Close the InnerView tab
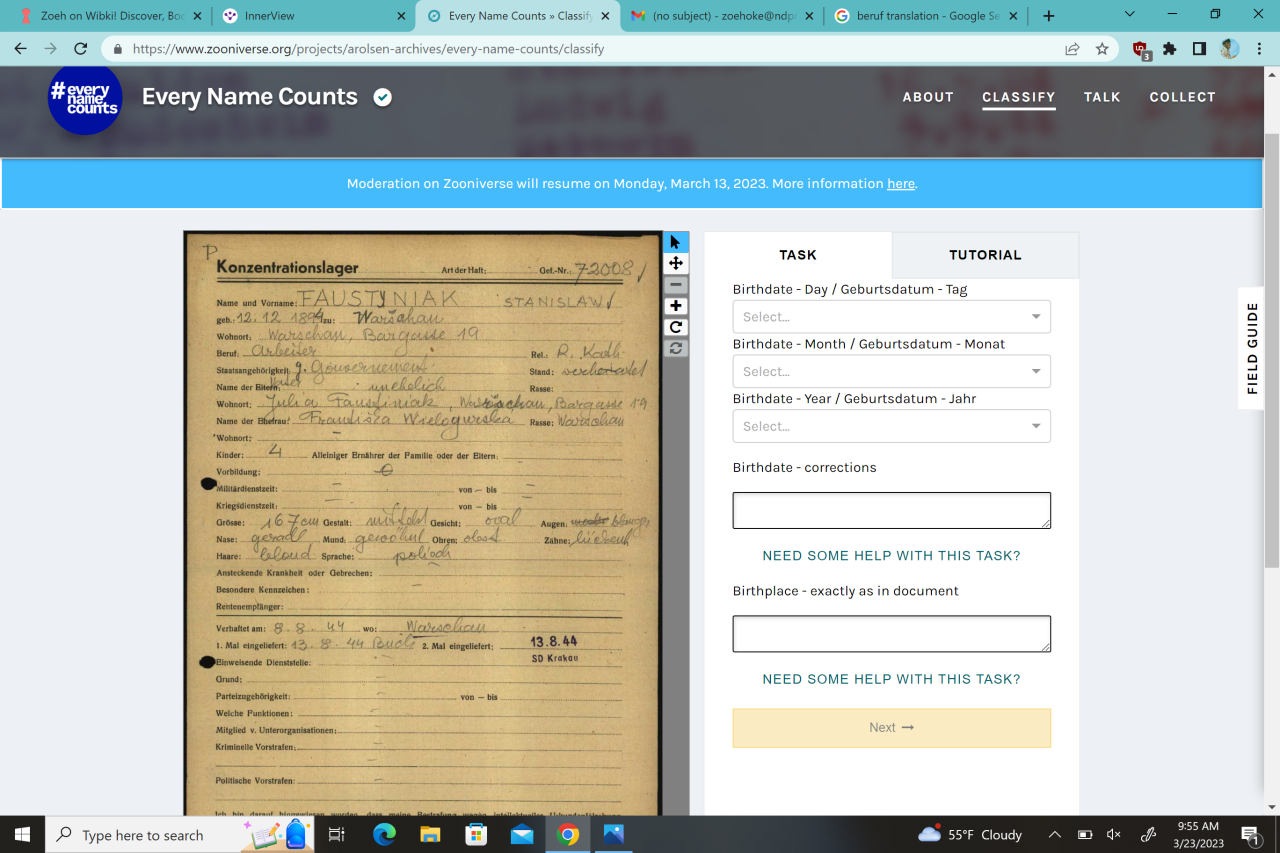Viewport: 1280px width, 853px height. tap(401, 16)
